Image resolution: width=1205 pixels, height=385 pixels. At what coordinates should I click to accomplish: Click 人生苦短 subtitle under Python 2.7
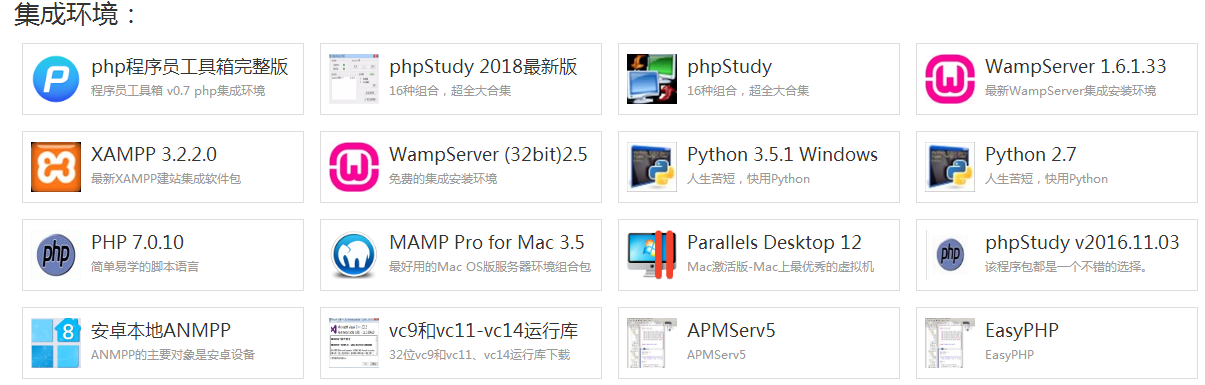[x=1046, y=179]
